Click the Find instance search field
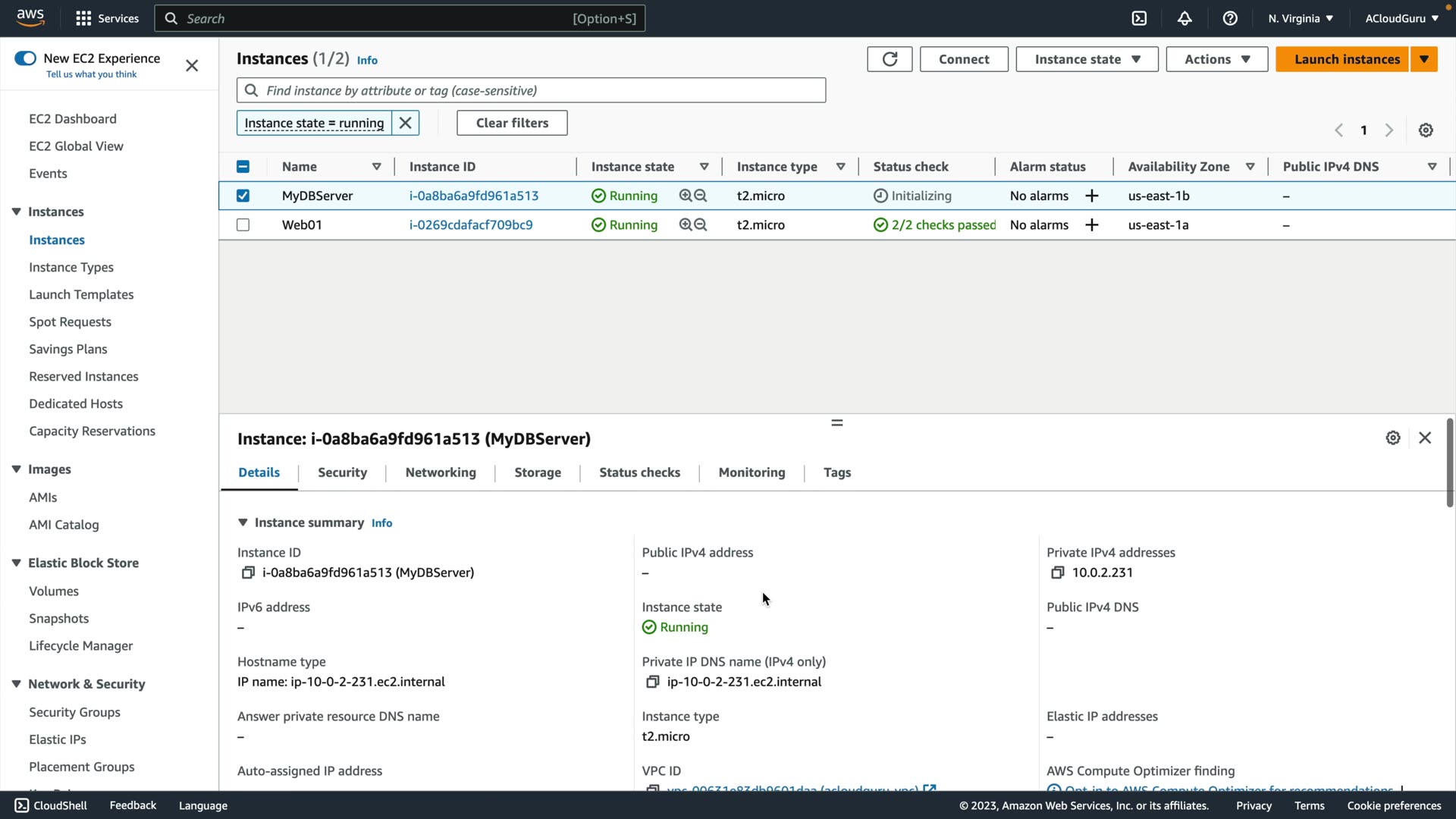 [x=531, y=90]
